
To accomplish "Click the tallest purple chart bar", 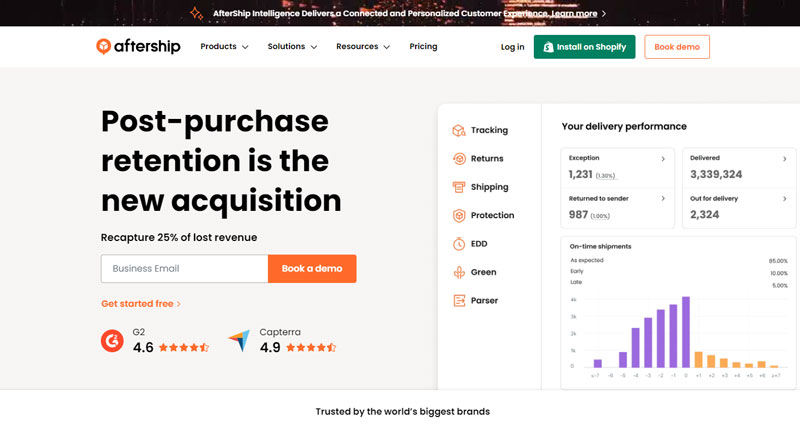I will [x=686, y=332].
